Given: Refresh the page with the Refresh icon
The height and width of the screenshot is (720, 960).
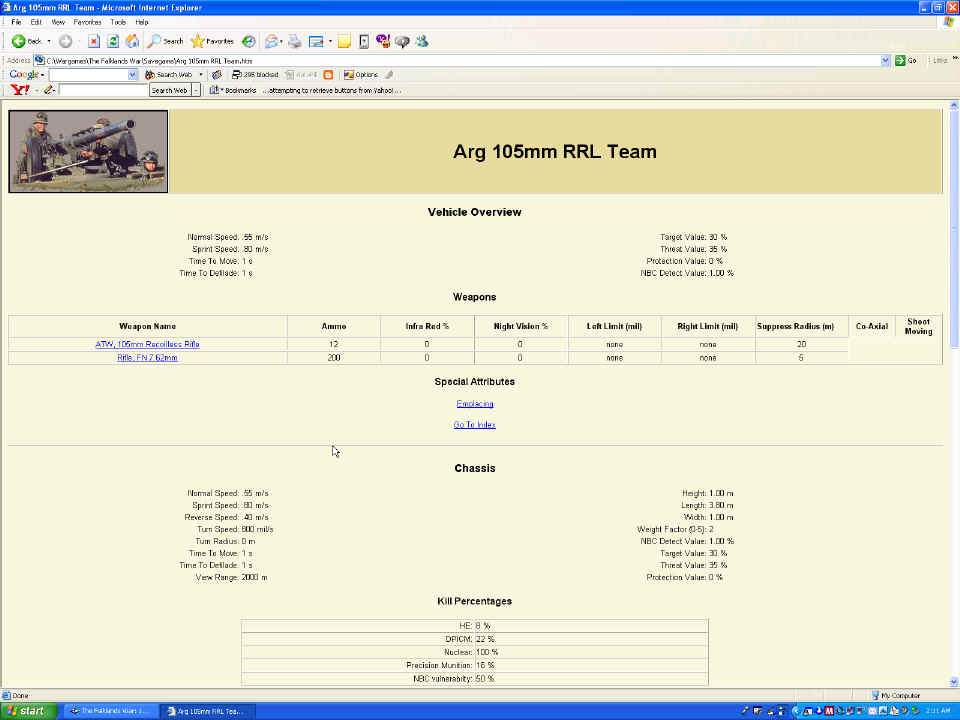Looking at the screenshot, I should click(x=113, y=41).
